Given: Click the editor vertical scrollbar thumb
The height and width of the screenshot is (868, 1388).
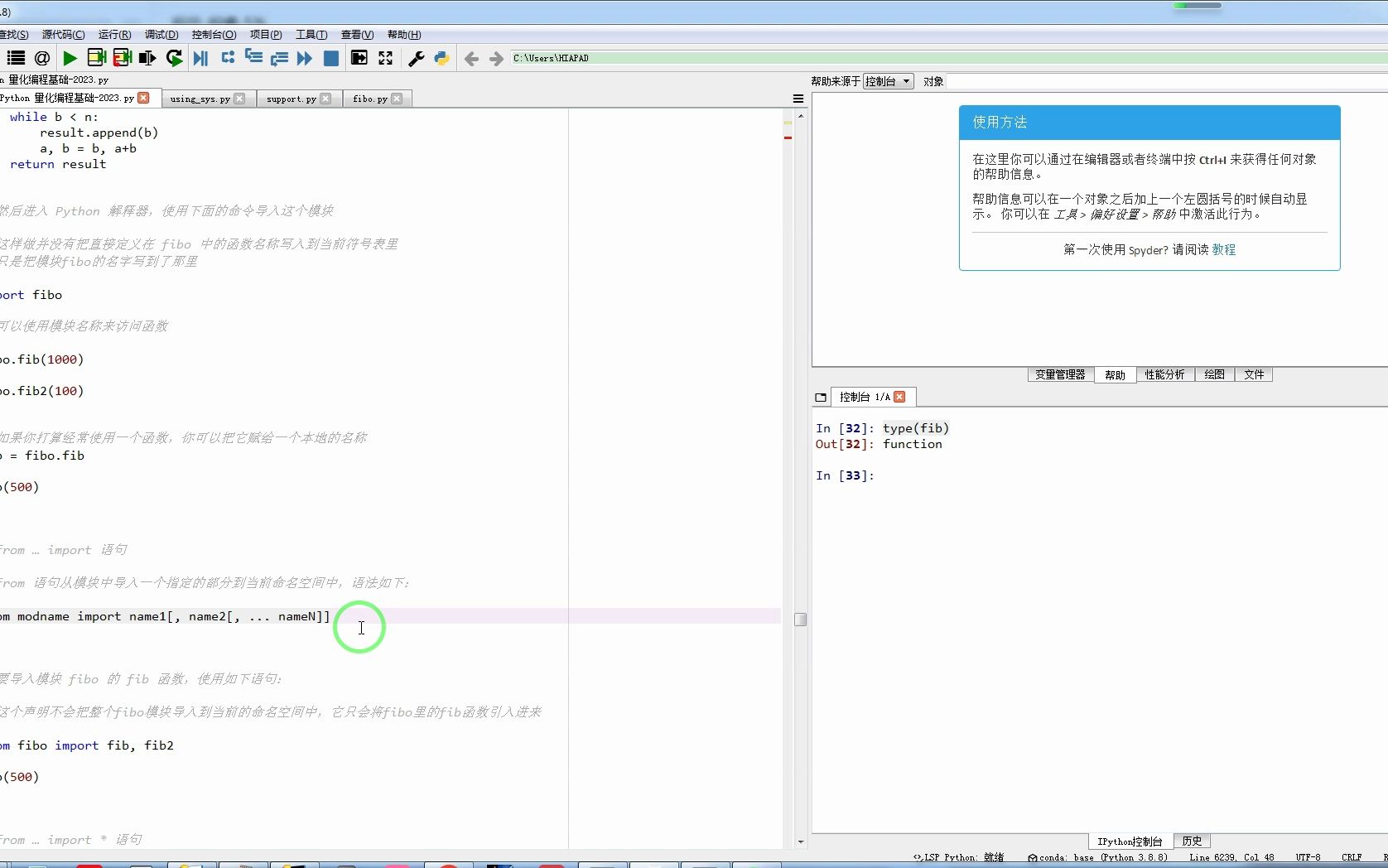Looking at the screenshot, I should [800, 620].
